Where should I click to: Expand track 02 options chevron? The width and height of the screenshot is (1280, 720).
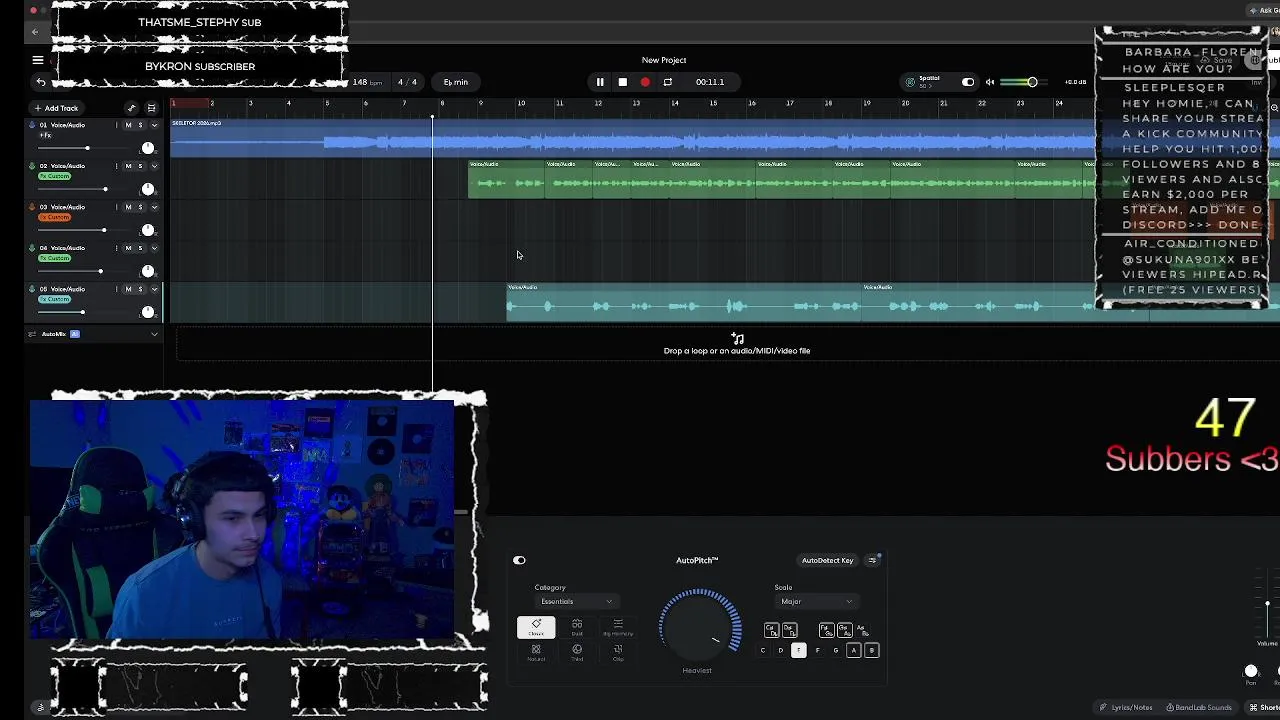point(154,166)
